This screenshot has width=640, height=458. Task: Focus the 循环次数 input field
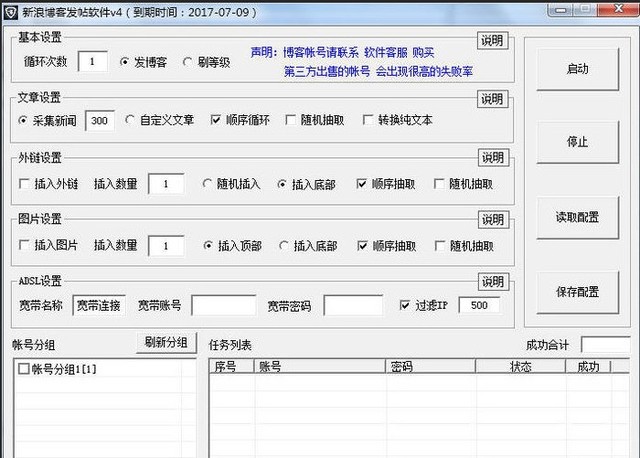pyautogui.click(x=93, y=62)
